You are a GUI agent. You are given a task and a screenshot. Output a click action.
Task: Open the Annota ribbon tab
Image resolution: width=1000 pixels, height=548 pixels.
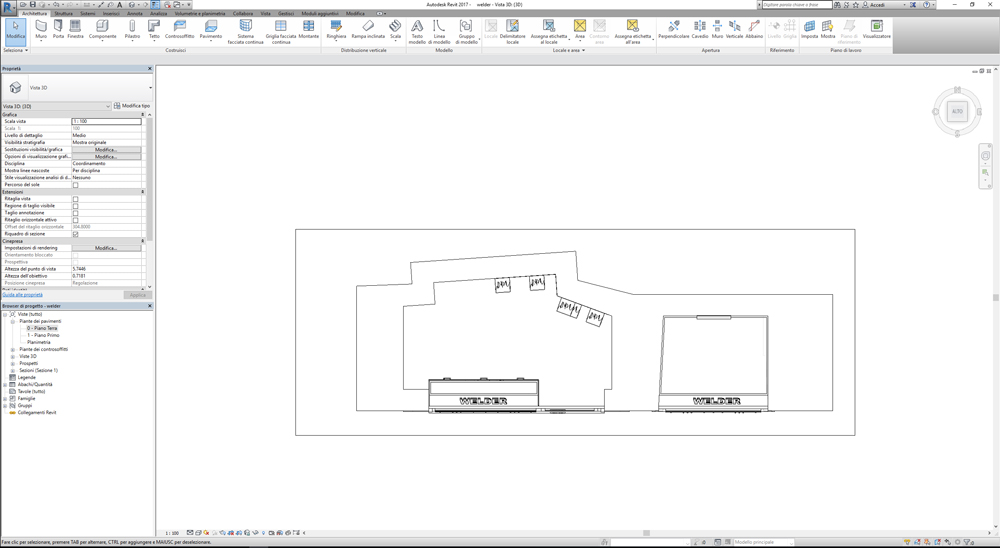tap(135, 14)
